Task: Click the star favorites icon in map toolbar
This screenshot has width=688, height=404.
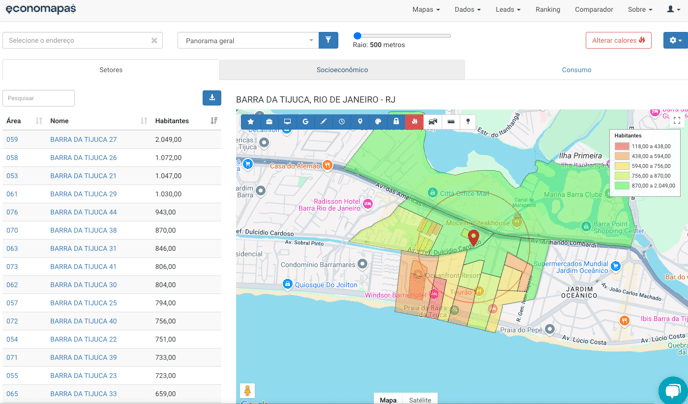Action: (251, 122)
